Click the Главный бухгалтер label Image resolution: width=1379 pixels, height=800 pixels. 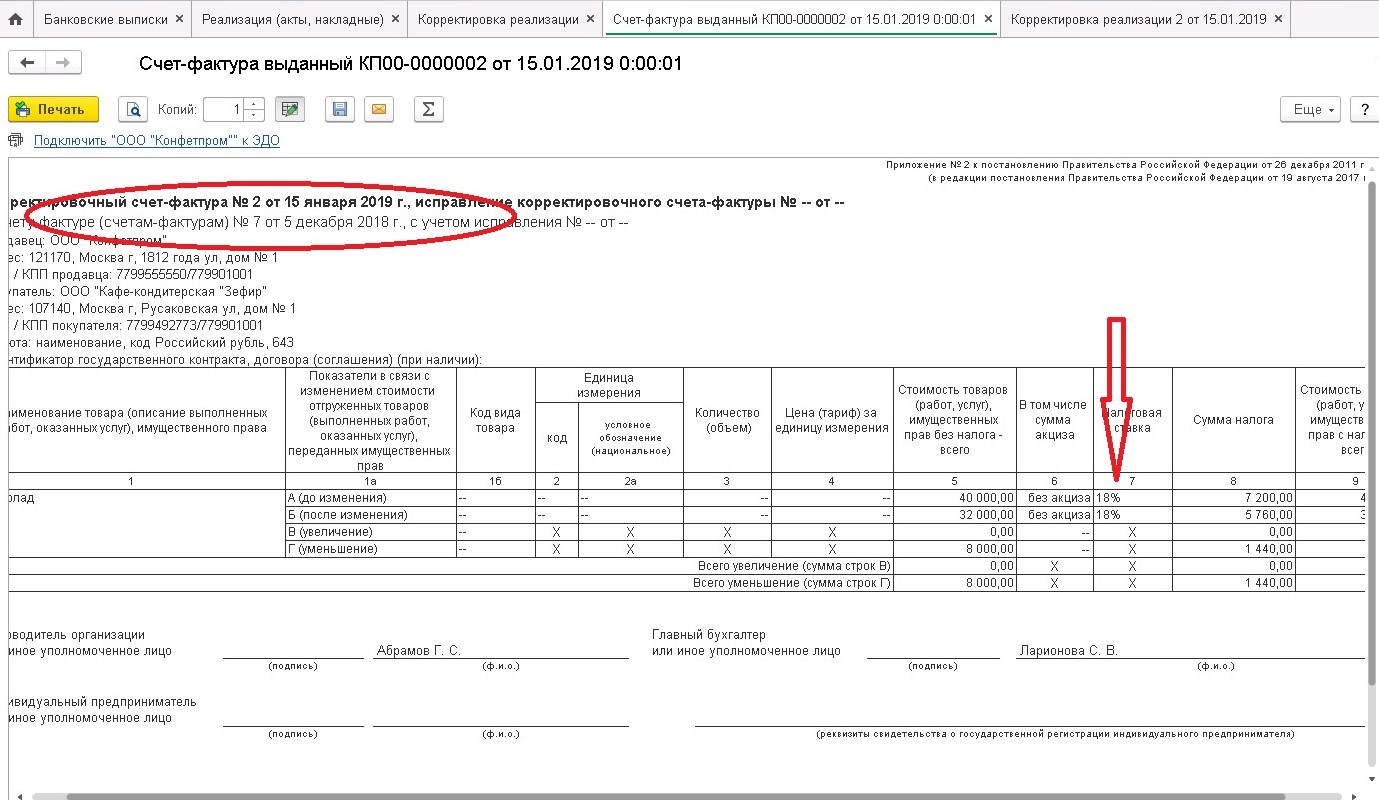(709, 635)
